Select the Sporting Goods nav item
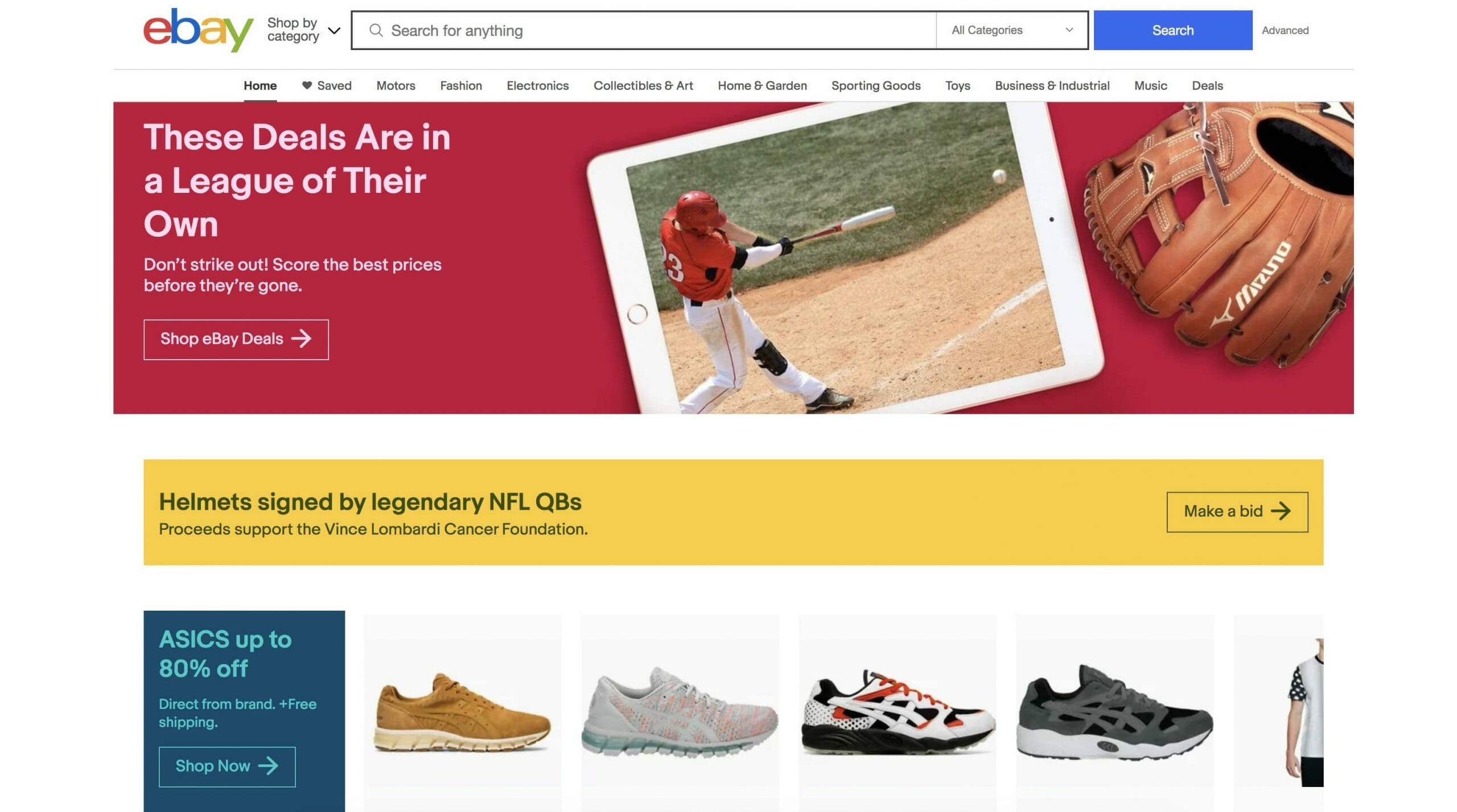 pos(875,85)
